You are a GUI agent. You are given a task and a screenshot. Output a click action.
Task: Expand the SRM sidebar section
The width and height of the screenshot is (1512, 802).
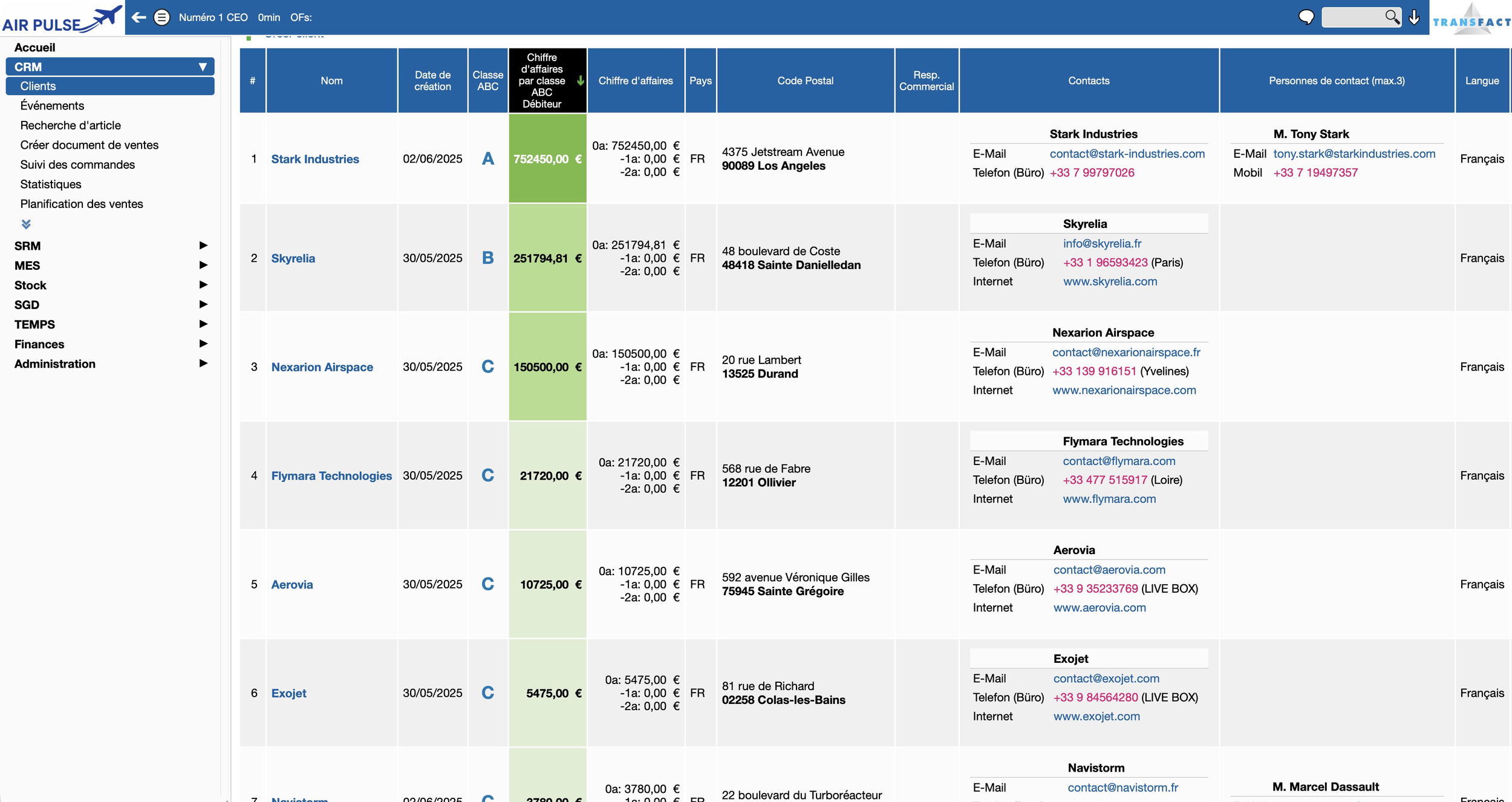pos(203,246)
